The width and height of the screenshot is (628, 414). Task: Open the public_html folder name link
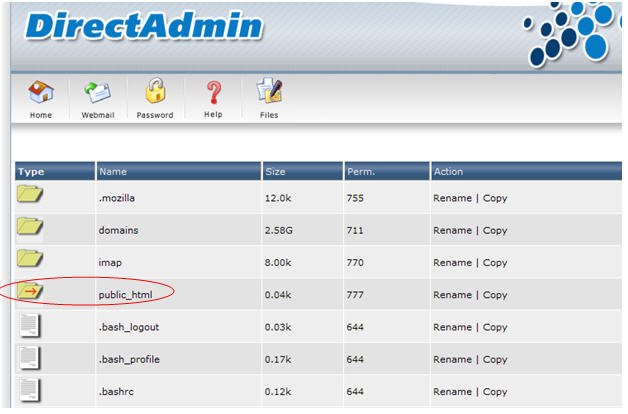125,295
